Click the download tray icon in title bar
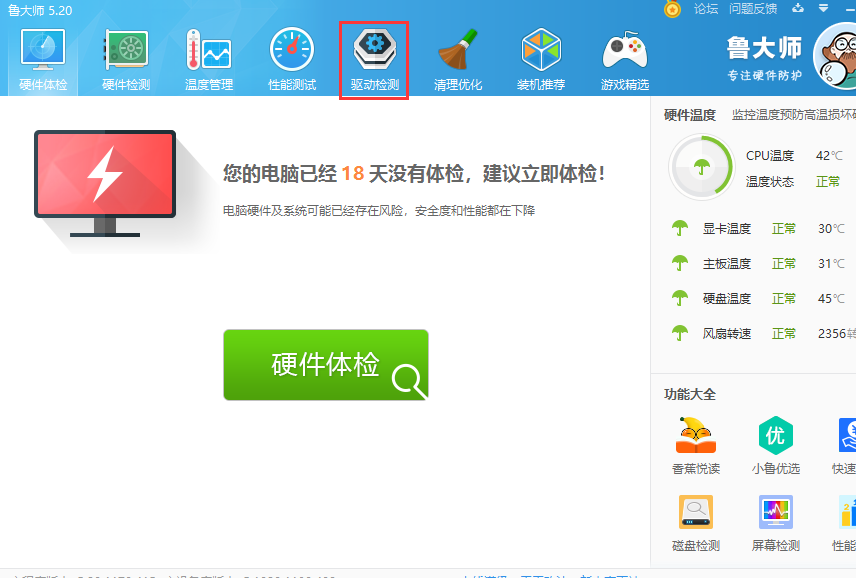The width and height of the screenshot is (856, 578). tap(797, 9)
